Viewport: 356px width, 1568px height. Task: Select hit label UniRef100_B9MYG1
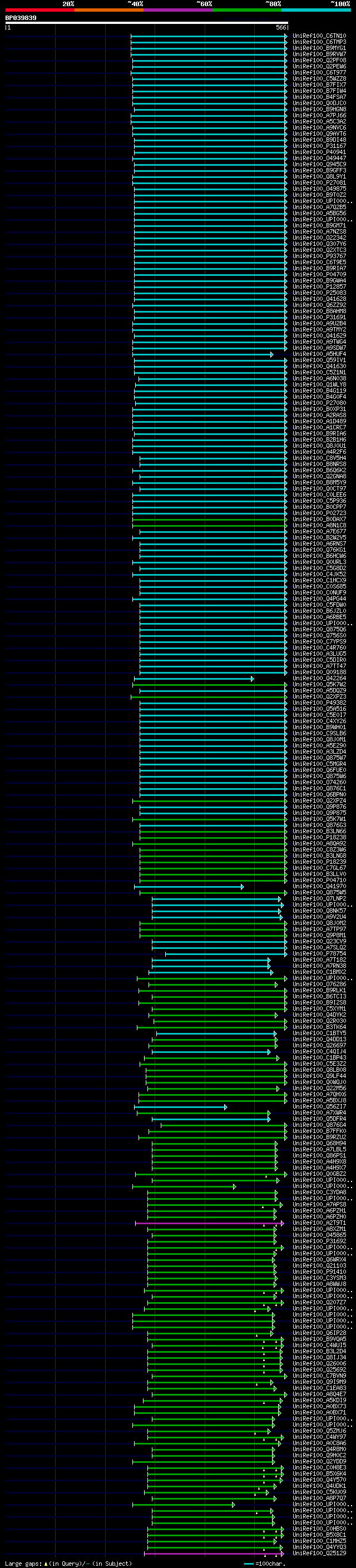pos(319,48)
